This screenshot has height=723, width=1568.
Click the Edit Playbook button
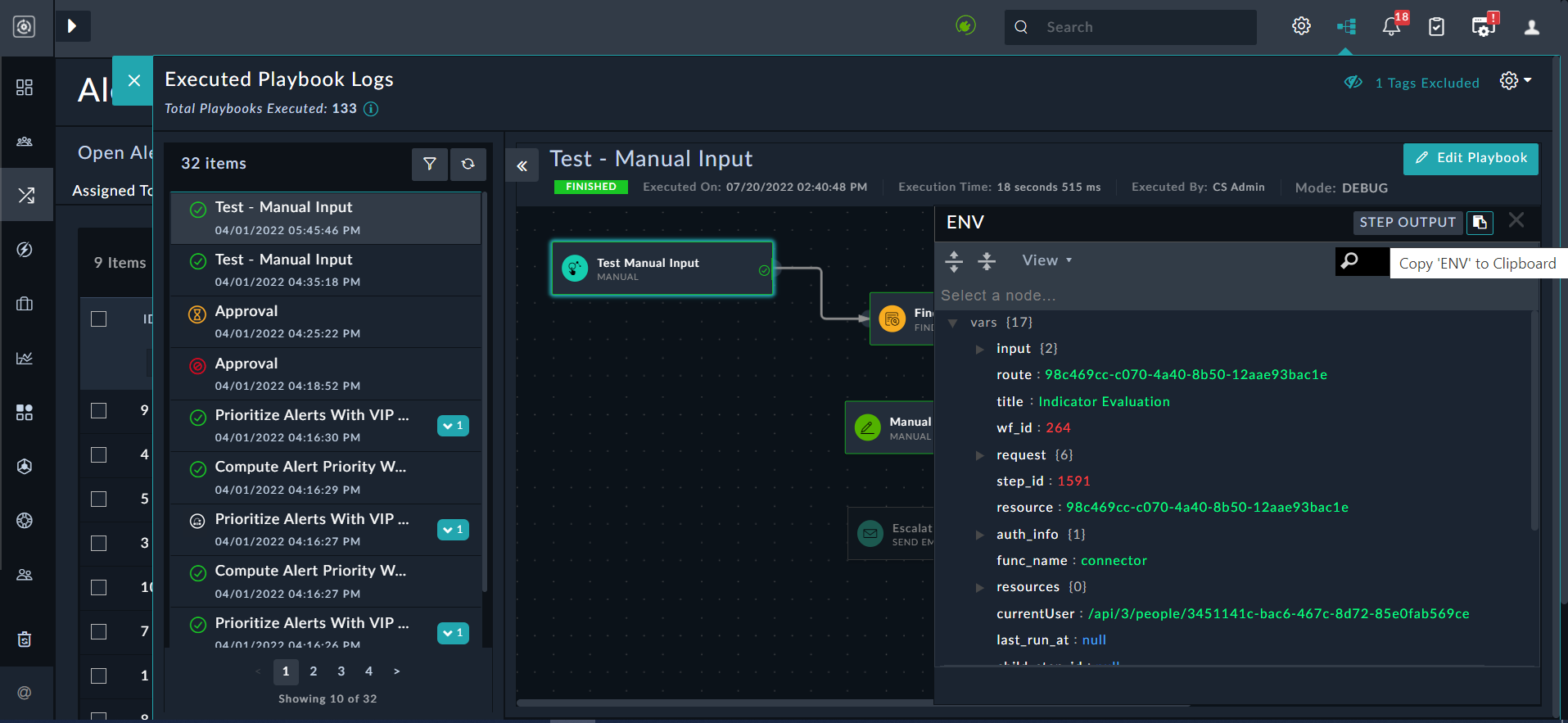click(x=1471, y=158)
